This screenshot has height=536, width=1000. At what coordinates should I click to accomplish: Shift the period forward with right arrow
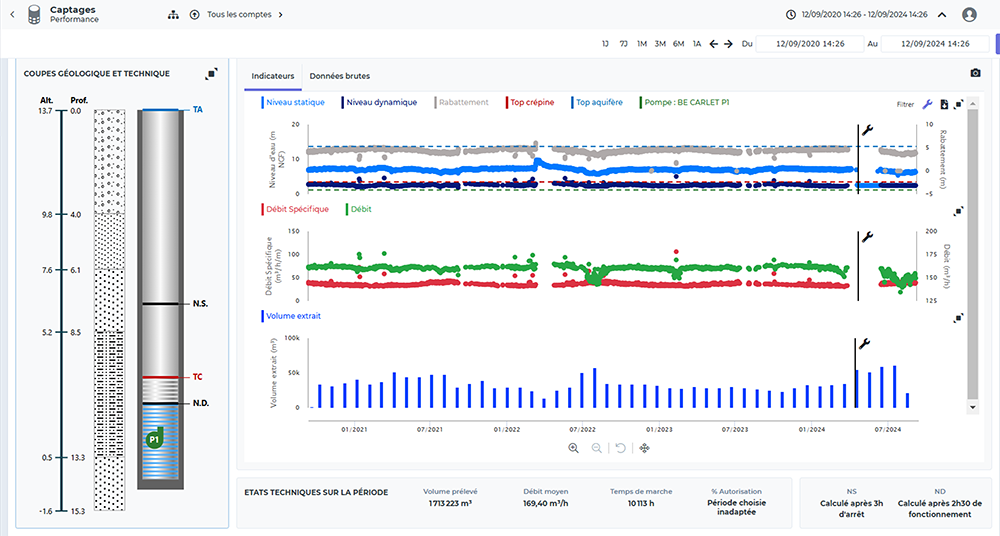pyautogui.click(x=728, y=44)
